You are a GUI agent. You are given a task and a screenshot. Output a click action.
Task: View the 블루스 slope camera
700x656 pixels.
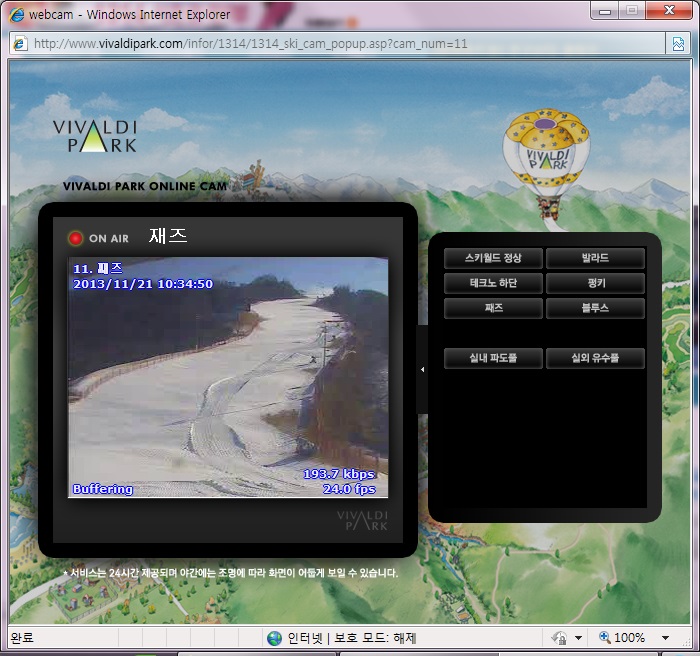point(595,308)
